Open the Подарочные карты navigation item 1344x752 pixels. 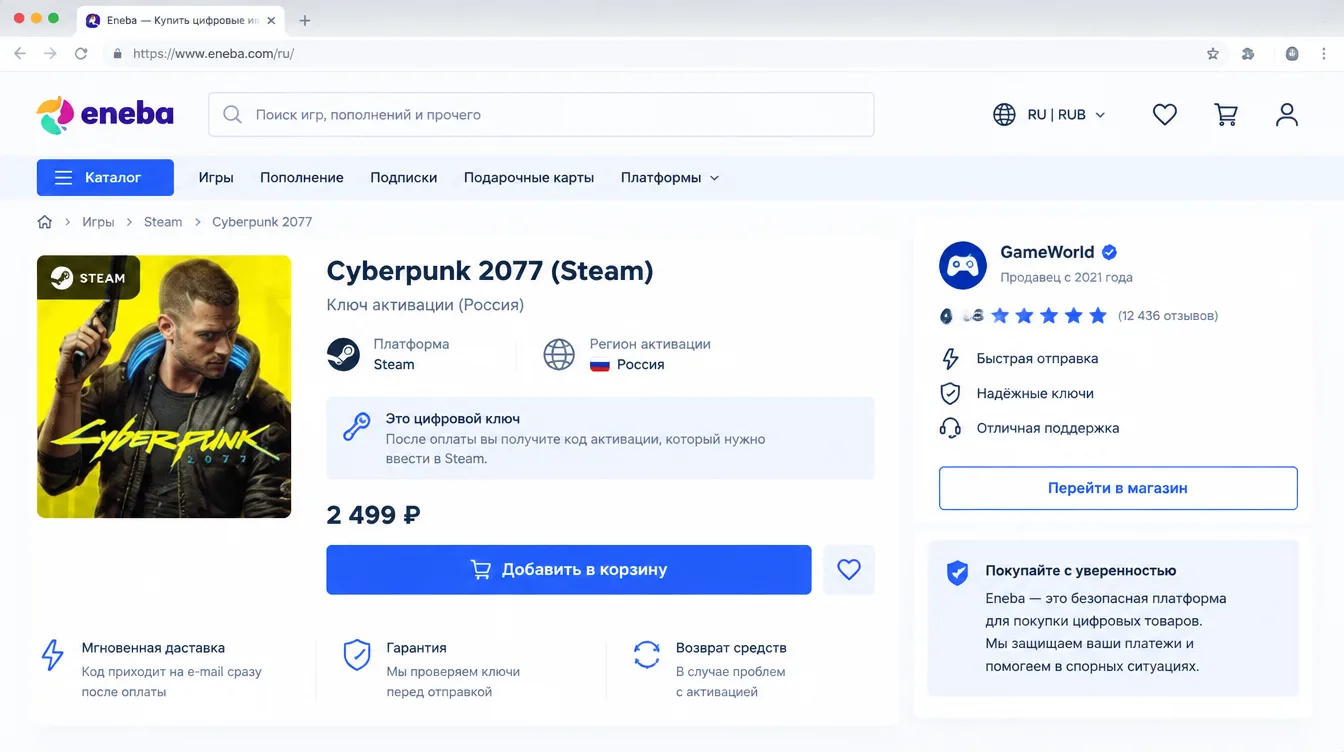point(529,178)
